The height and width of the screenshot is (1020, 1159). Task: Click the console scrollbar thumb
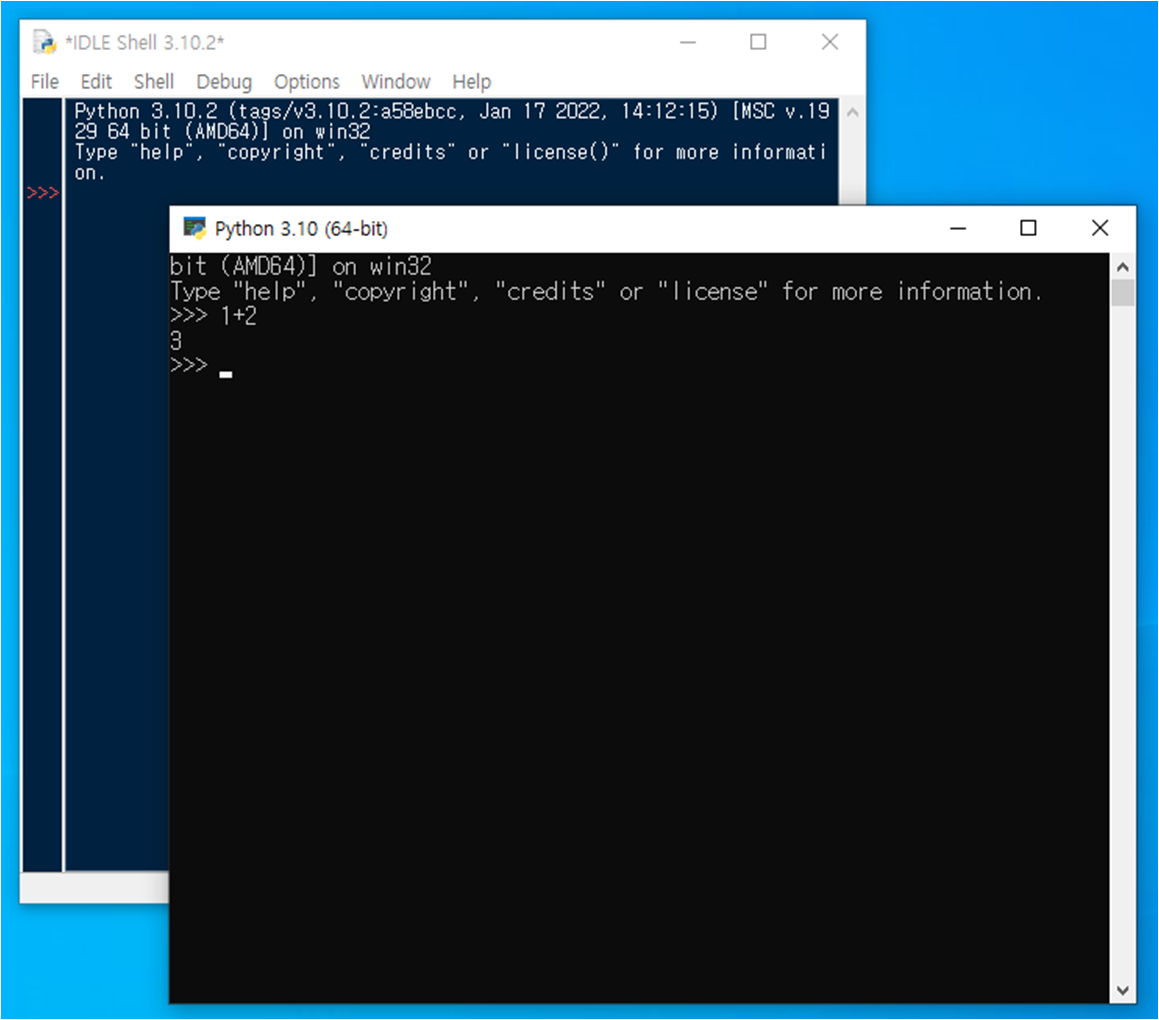(1123, 292)
